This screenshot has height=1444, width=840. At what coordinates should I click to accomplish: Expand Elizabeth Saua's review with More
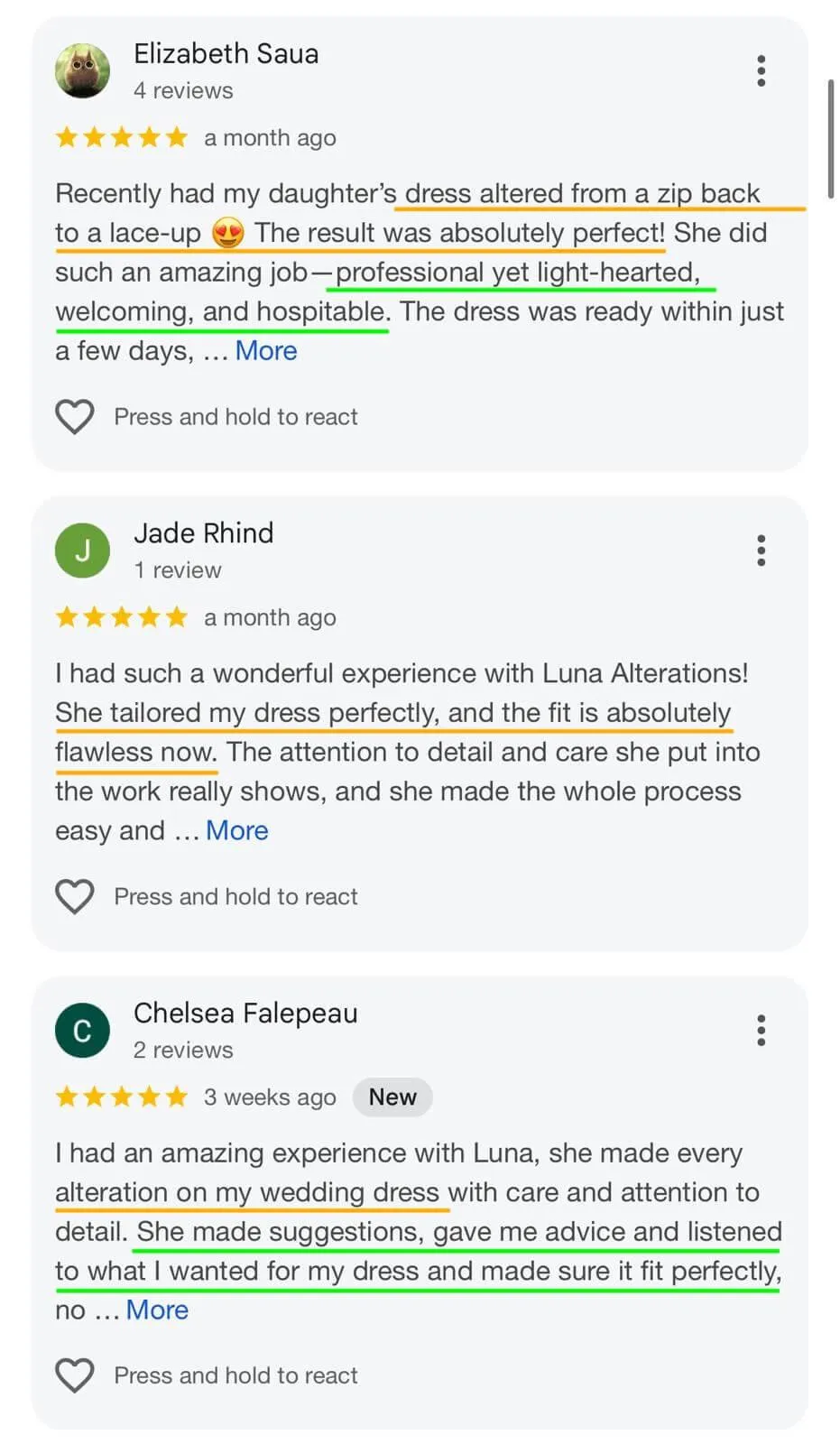[x=266, y=351]
